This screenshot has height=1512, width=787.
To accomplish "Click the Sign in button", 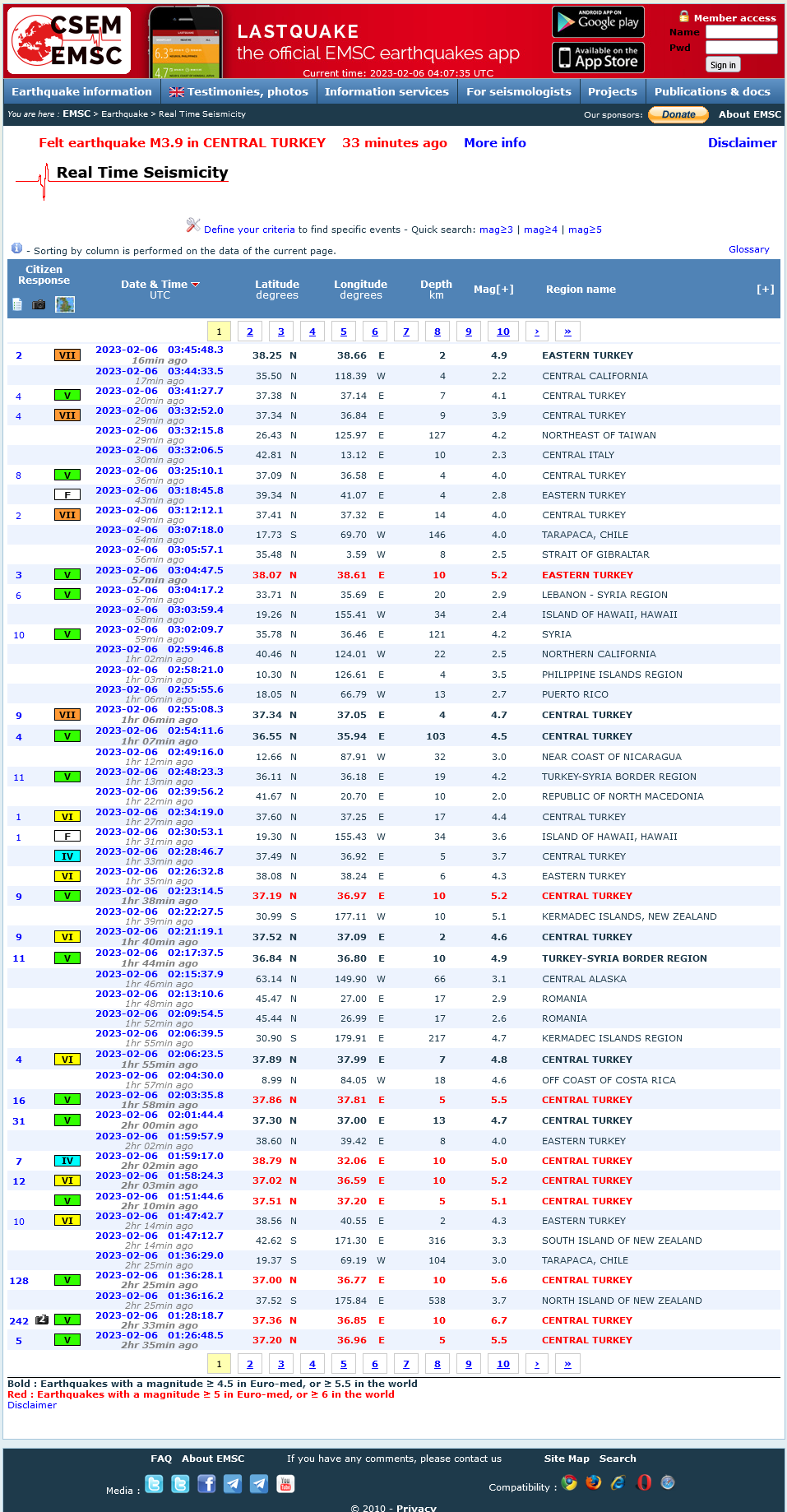I will coord(723,65).
